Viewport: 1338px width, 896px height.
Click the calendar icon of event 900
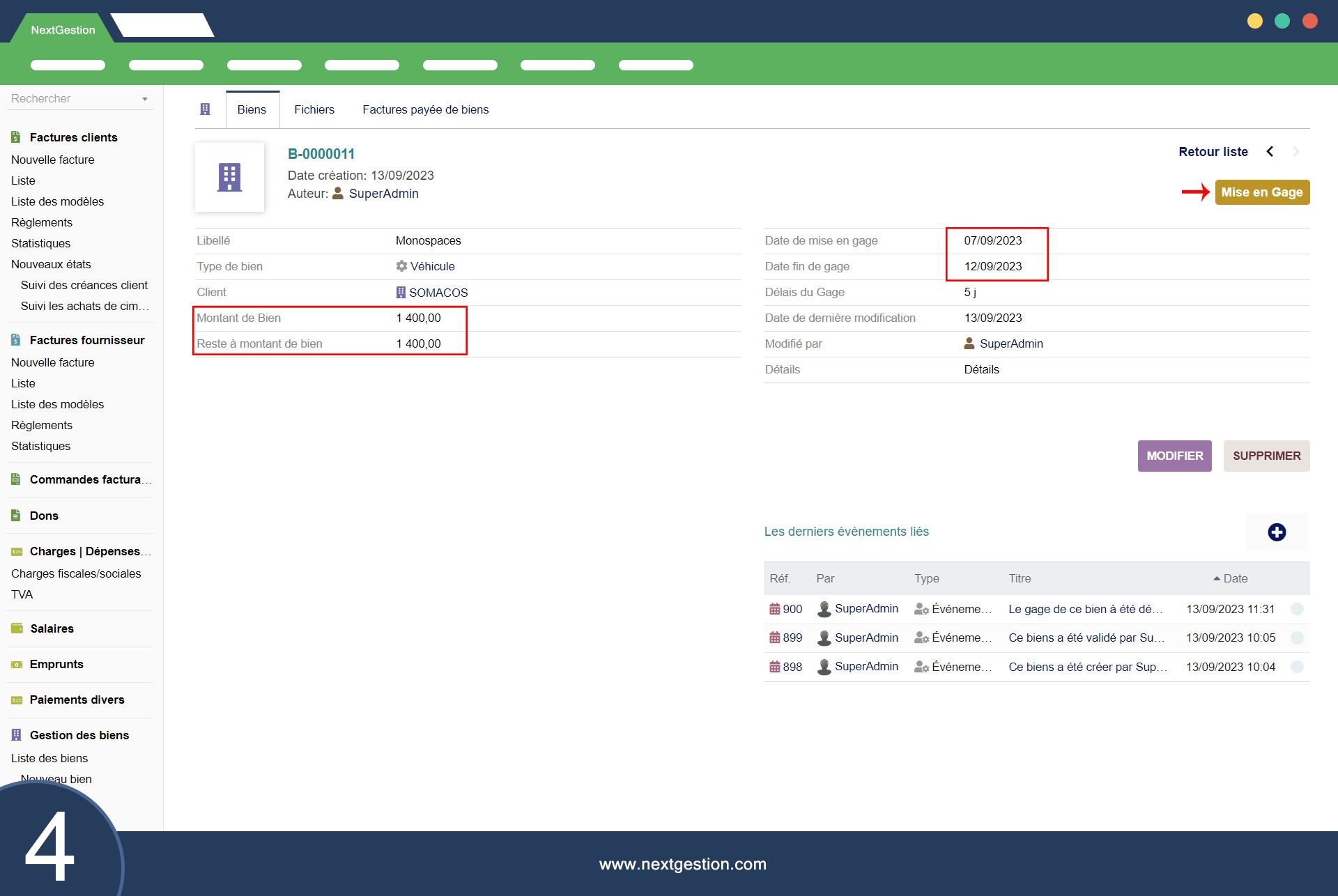click(x=774, y=609)
